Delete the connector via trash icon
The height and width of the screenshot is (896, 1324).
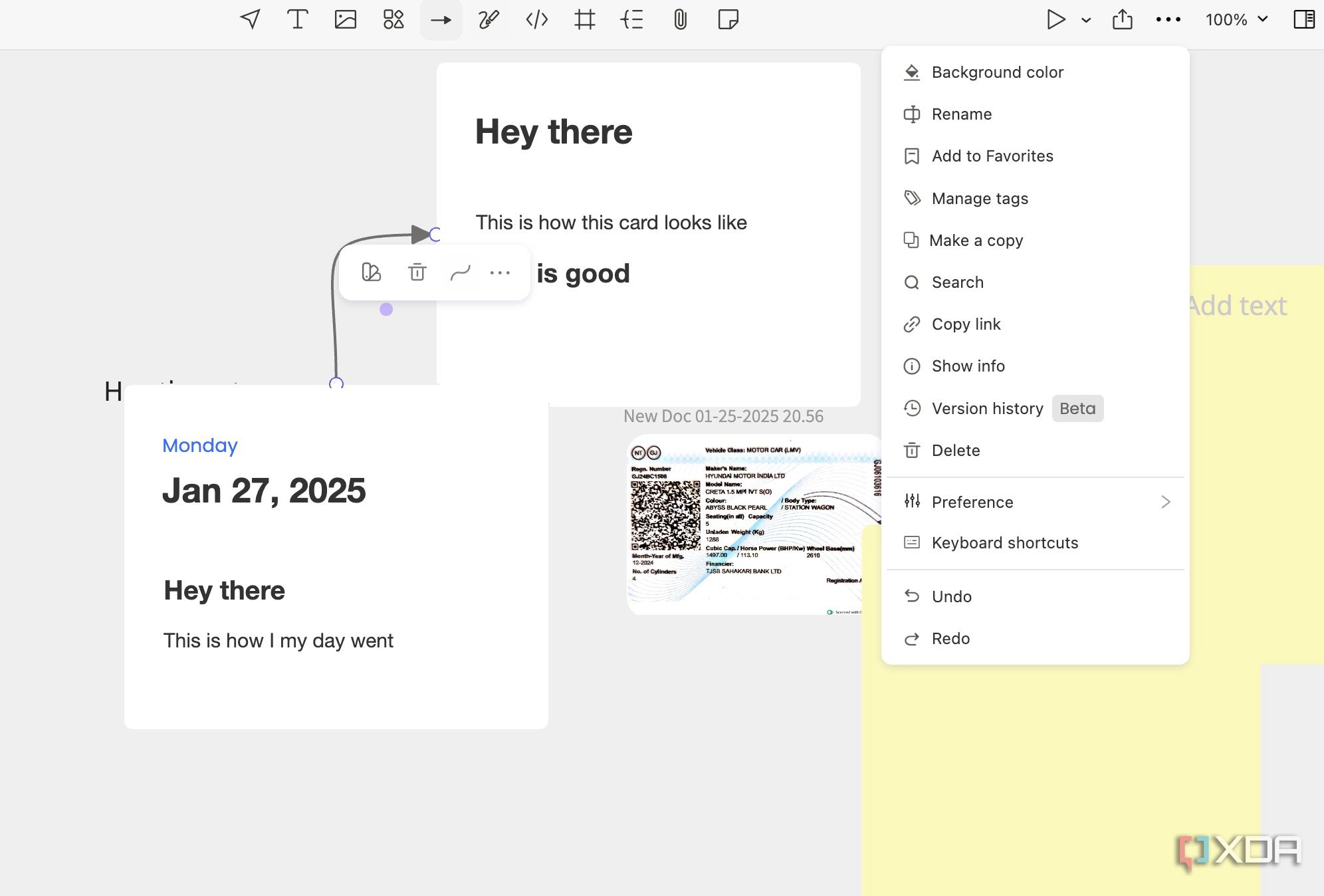pyautogui.click(x=417, y=272)
